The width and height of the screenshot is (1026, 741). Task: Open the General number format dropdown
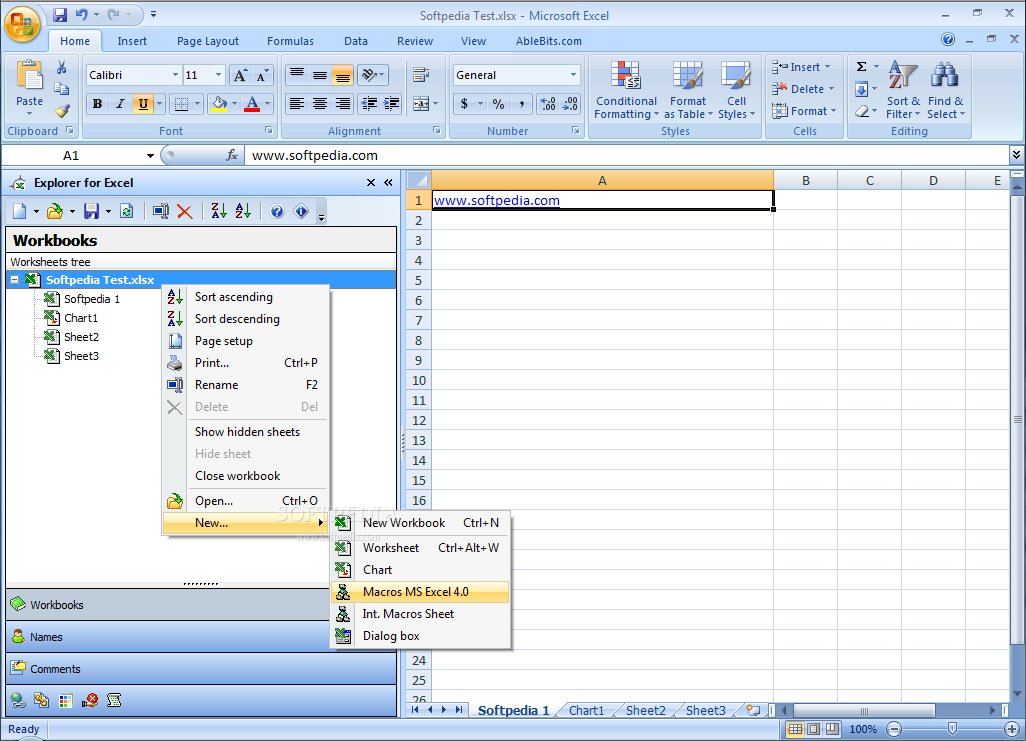(573, 75)
